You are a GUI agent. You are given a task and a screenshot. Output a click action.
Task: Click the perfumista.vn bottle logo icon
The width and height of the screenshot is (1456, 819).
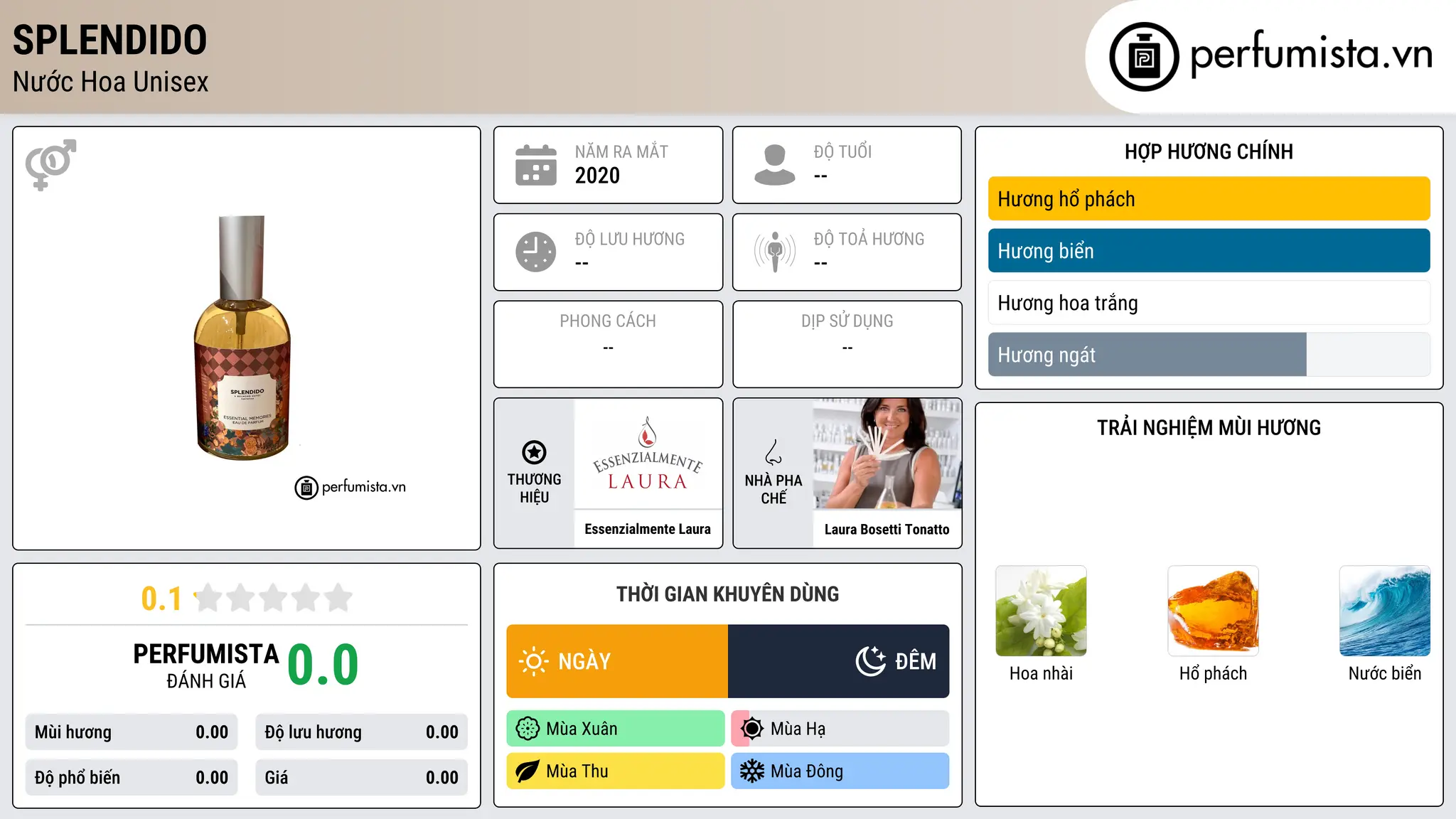coord(1144,56)
